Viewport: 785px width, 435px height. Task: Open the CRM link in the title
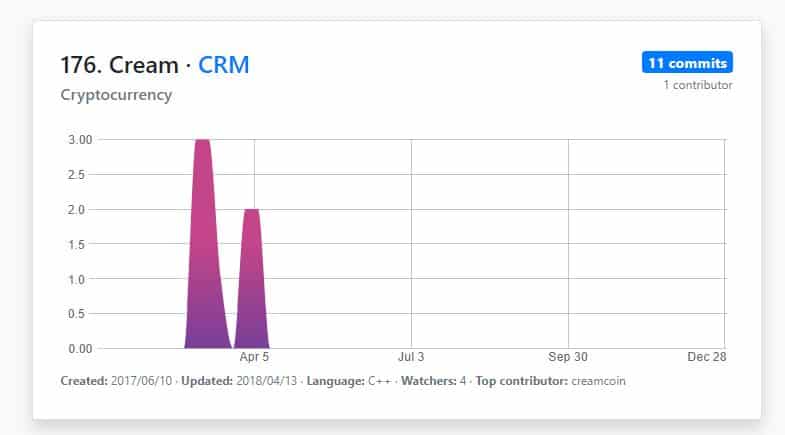223,65
